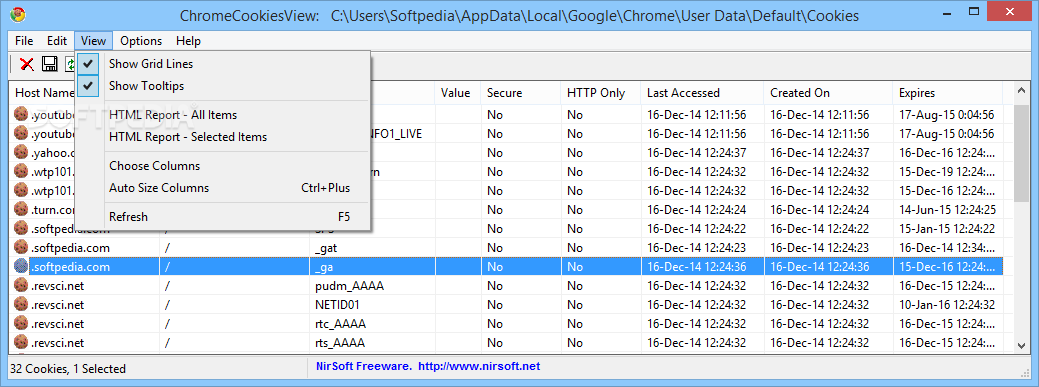The width and height of the screenshot is (1039, 387).
Task: Click the cookie icon of the NETID01 row
Action: (22, 305)
